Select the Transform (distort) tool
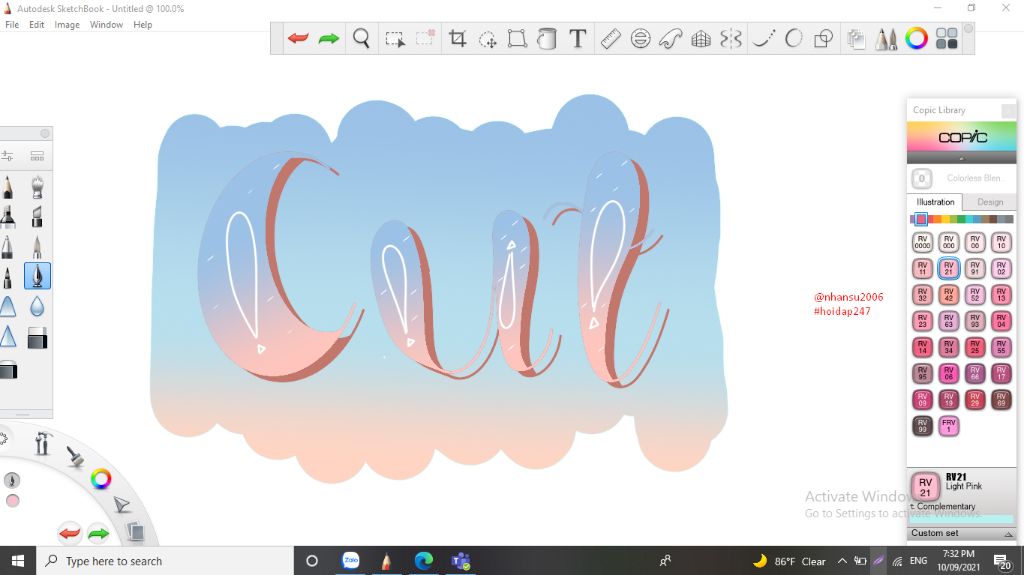This screenshot has width=1024, height=575. 517,39
